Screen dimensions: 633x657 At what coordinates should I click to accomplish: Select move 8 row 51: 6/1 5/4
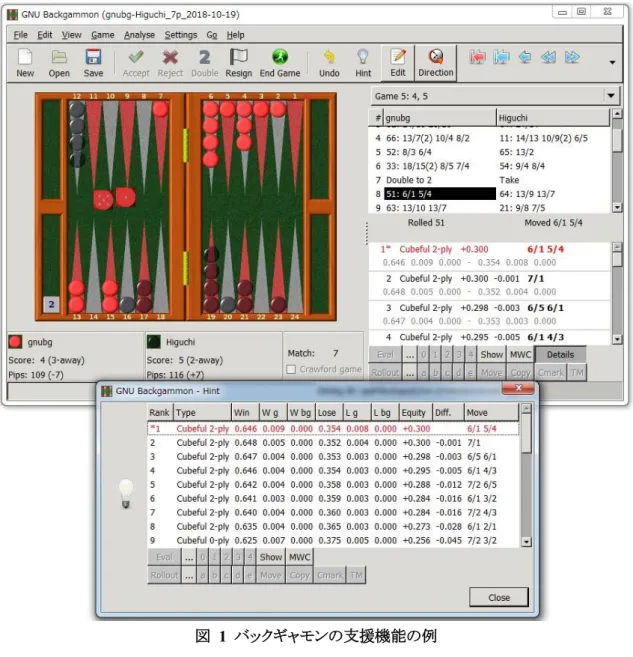click(x=439, y=194)
